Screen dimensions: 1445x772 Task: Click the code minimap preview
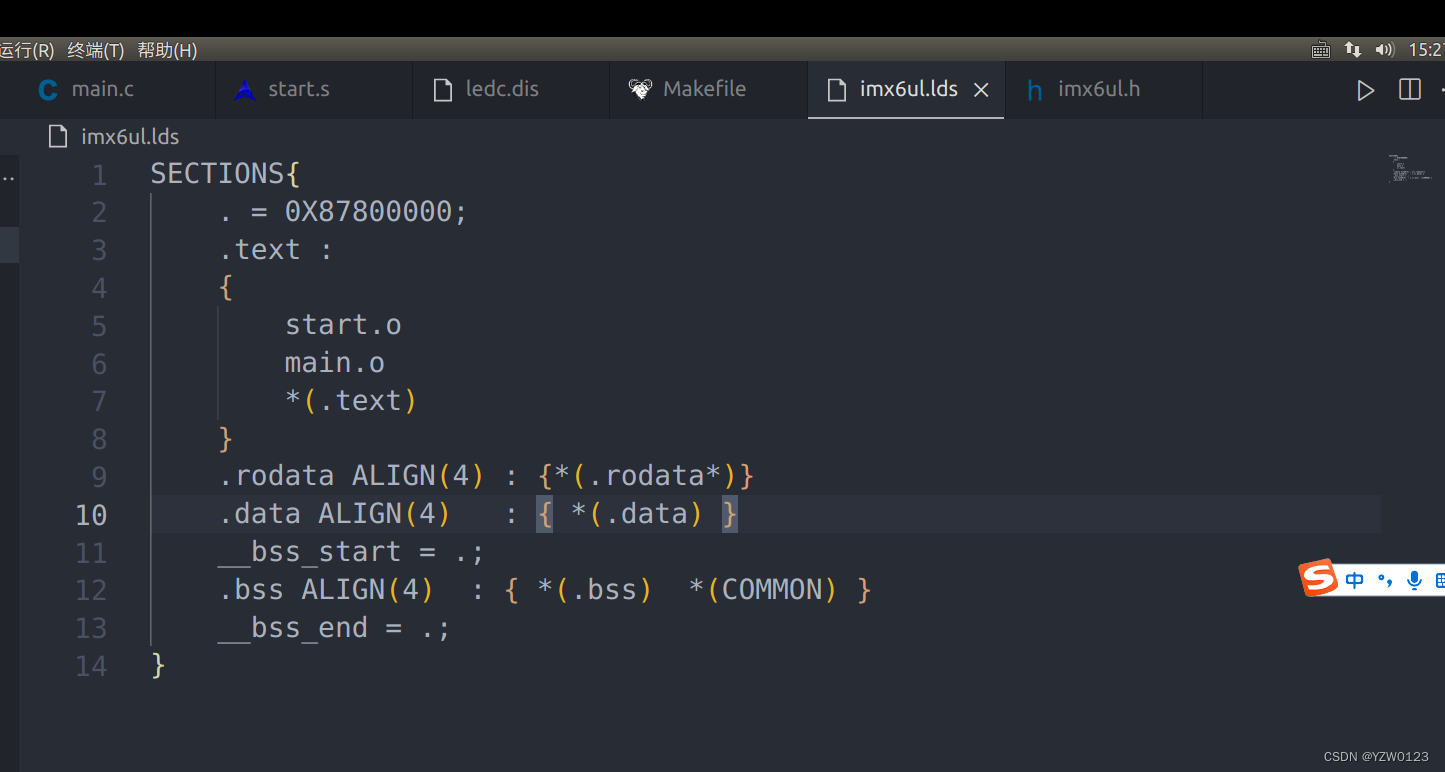pos(1409,168)
